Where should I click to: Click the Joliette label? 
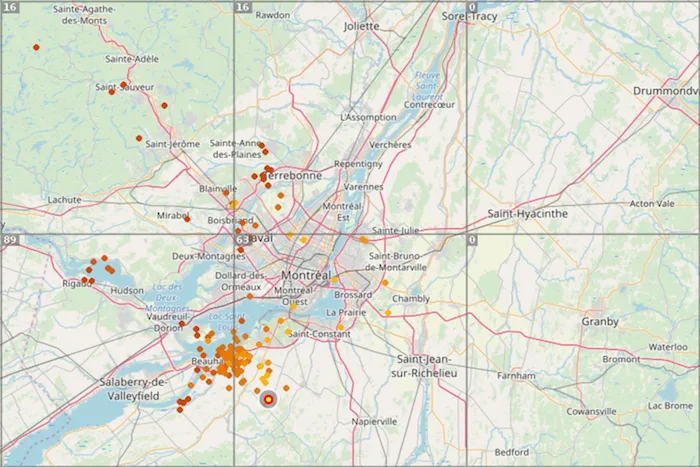click(x=361, y=26)
